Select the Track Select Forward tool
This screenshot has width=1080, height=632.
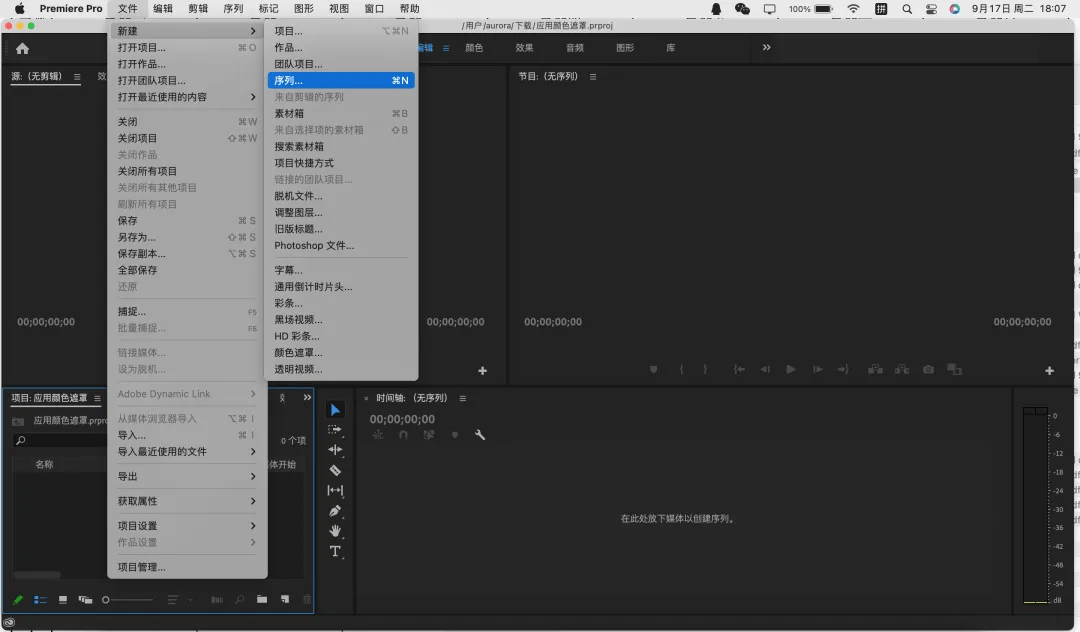click(335, 430)
